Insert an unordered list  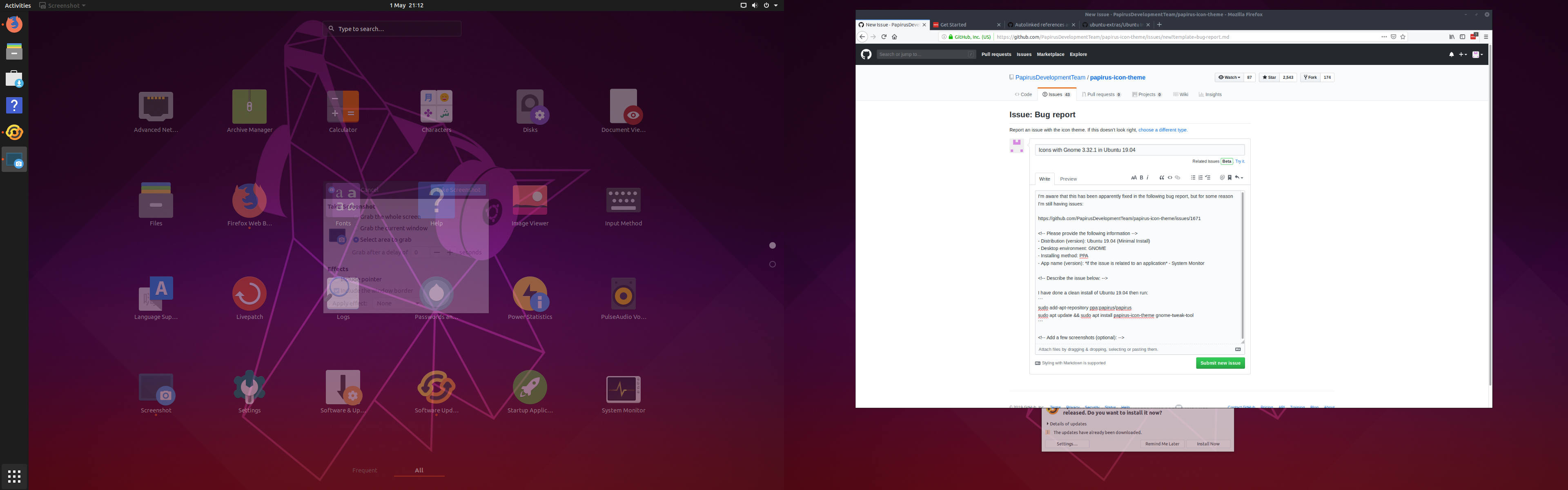(x=1194, y=177)
